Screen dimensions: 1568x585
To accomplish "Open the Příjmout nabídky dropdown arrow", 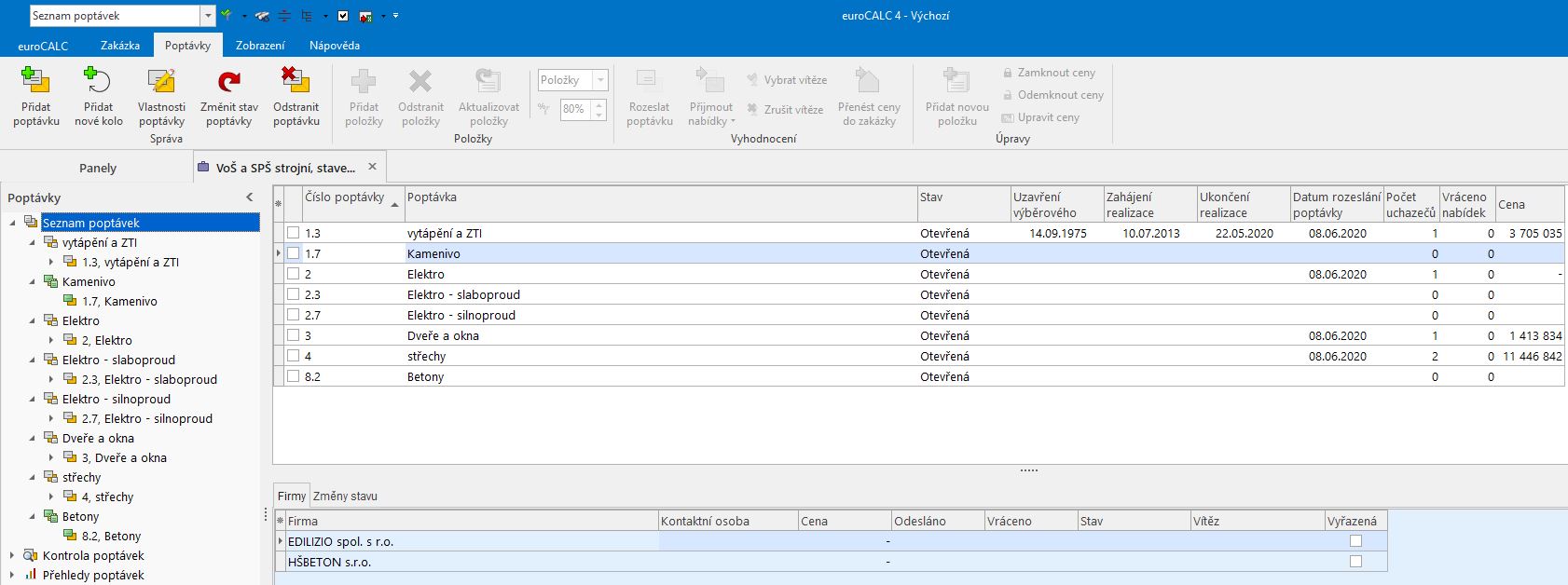I will point(733,122).
